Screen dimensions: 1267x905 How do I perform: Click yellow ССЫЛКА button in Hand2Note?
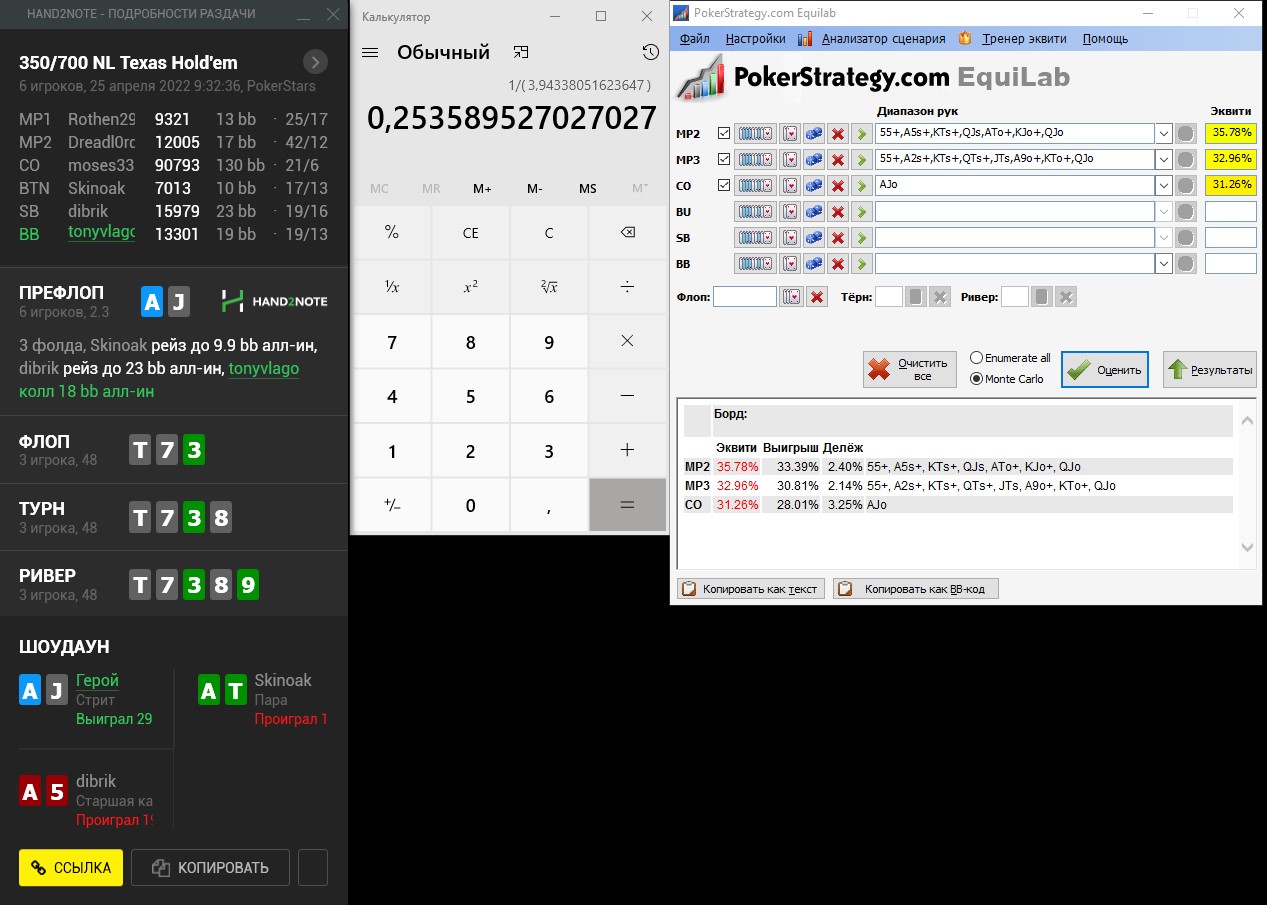[71, 867]
